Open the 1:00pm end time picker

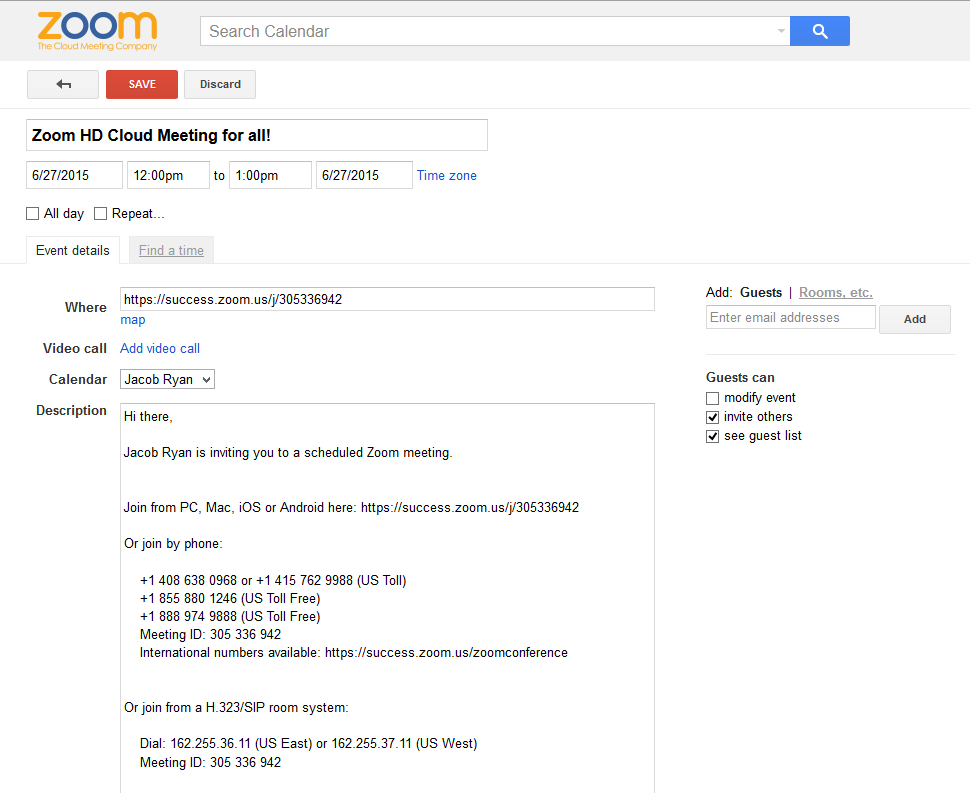270,175
